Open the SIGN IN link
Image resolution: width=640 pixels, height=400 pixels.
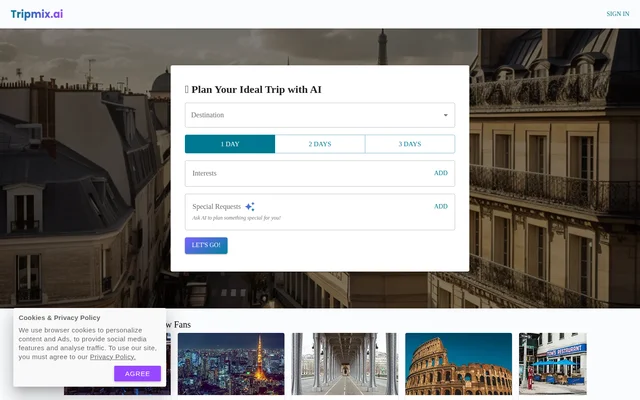pos(618,14)
